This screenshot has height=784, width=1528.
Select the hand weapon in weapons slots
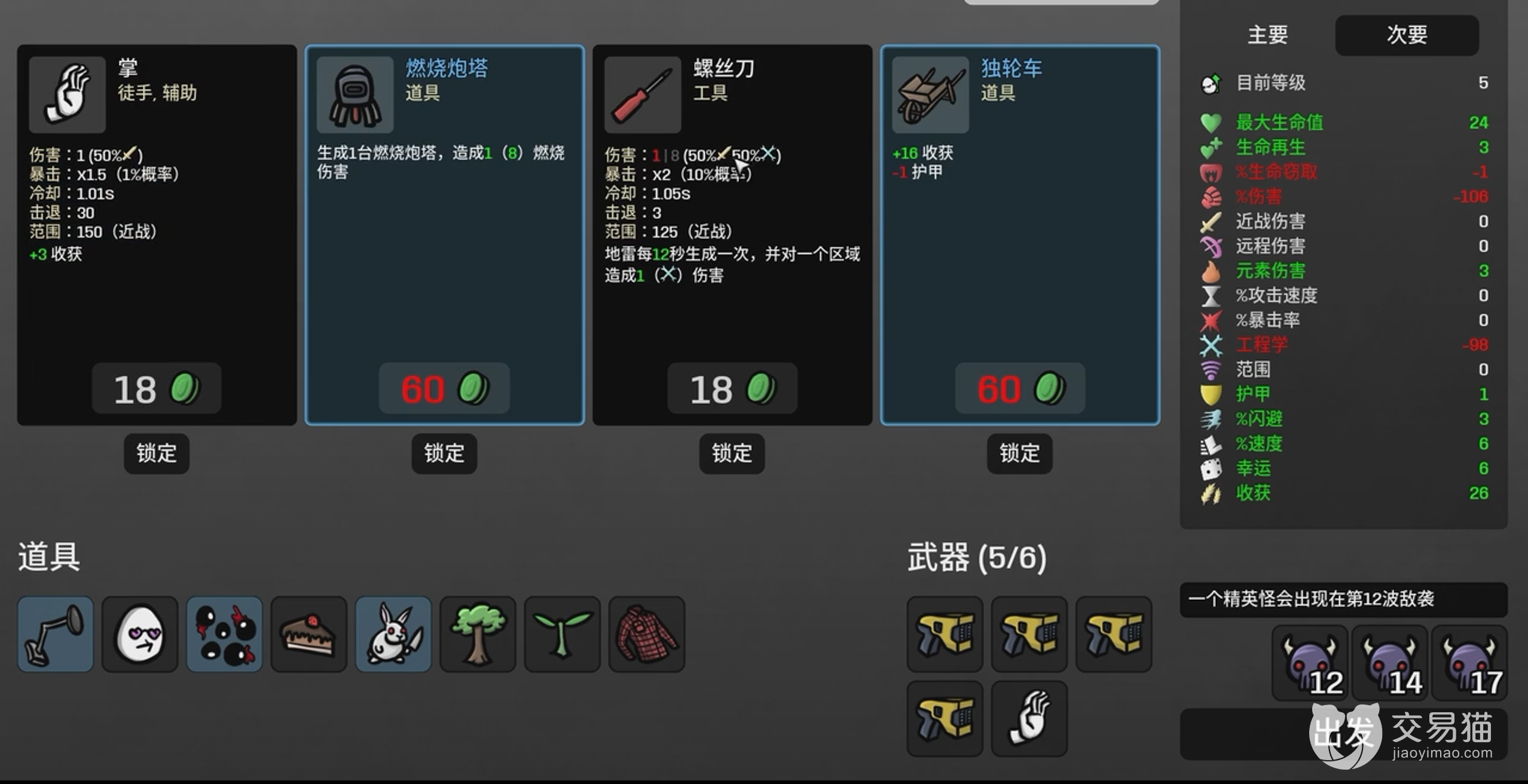[1029, 718]
